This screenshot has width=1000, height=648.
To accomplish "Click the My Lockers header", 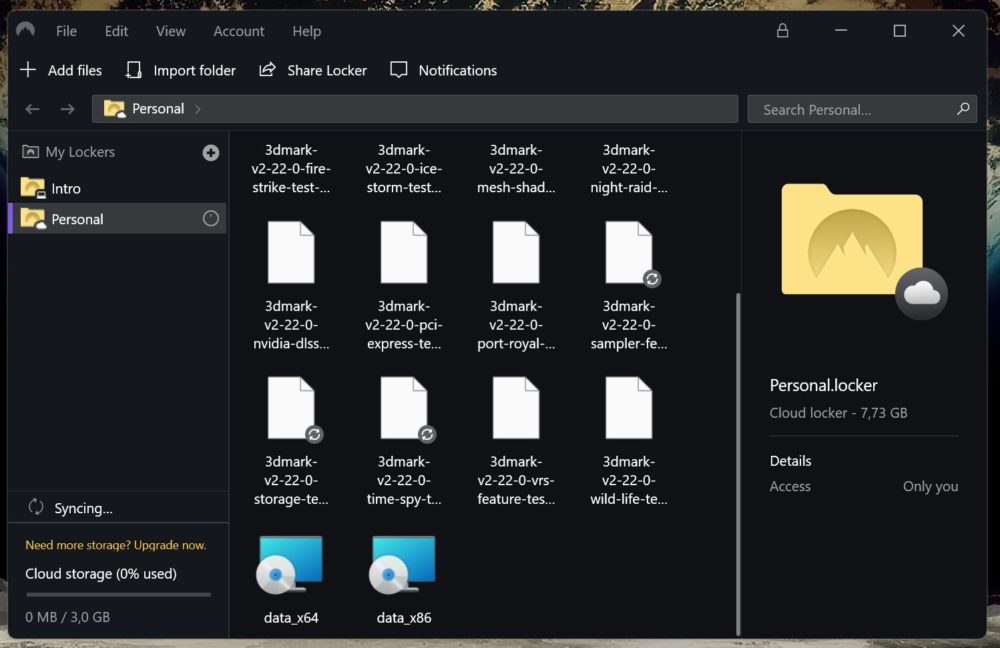I will tap(68, 152).
